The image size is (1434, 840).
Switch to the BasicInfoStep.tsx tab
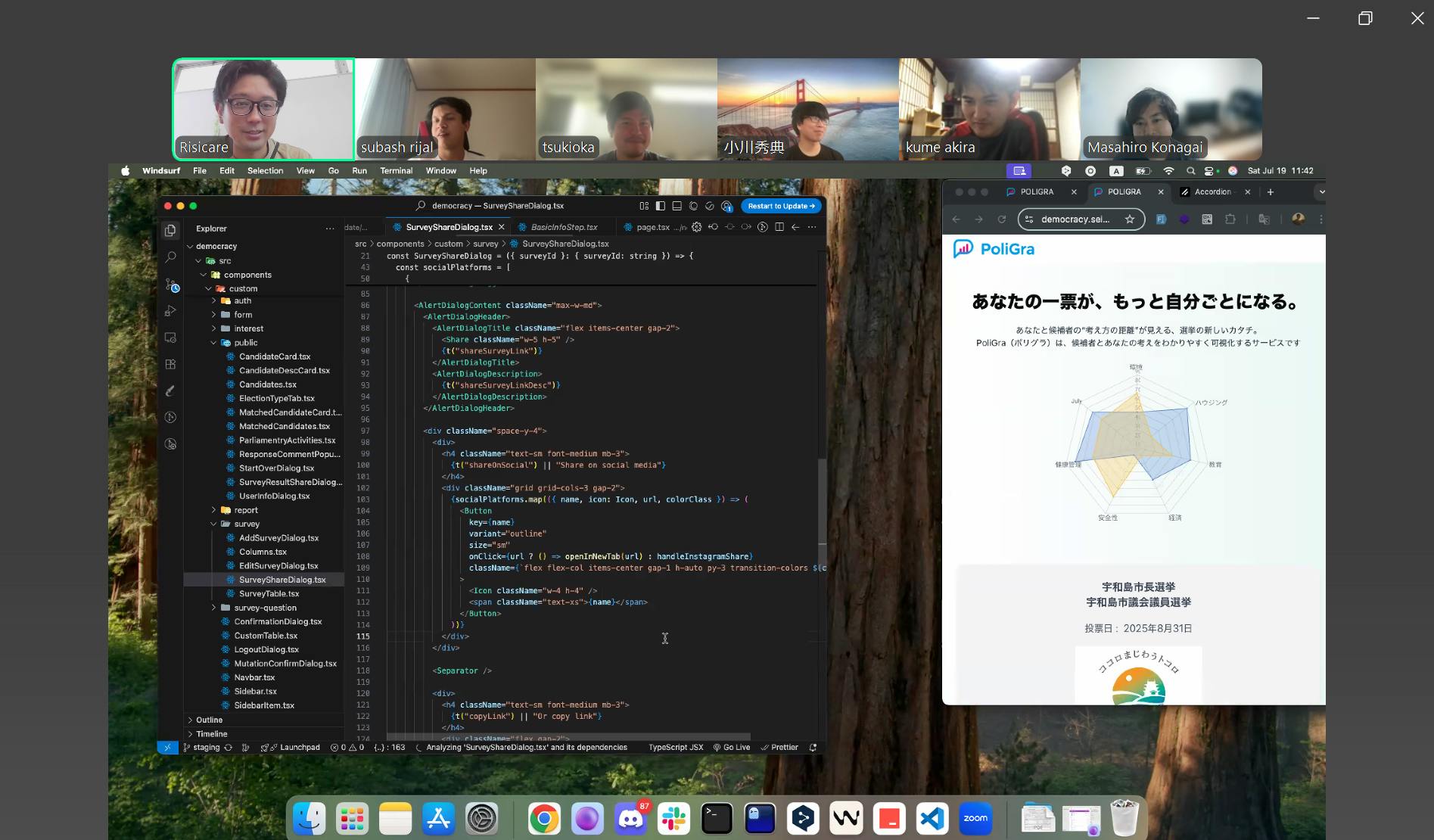click(563, 227)
